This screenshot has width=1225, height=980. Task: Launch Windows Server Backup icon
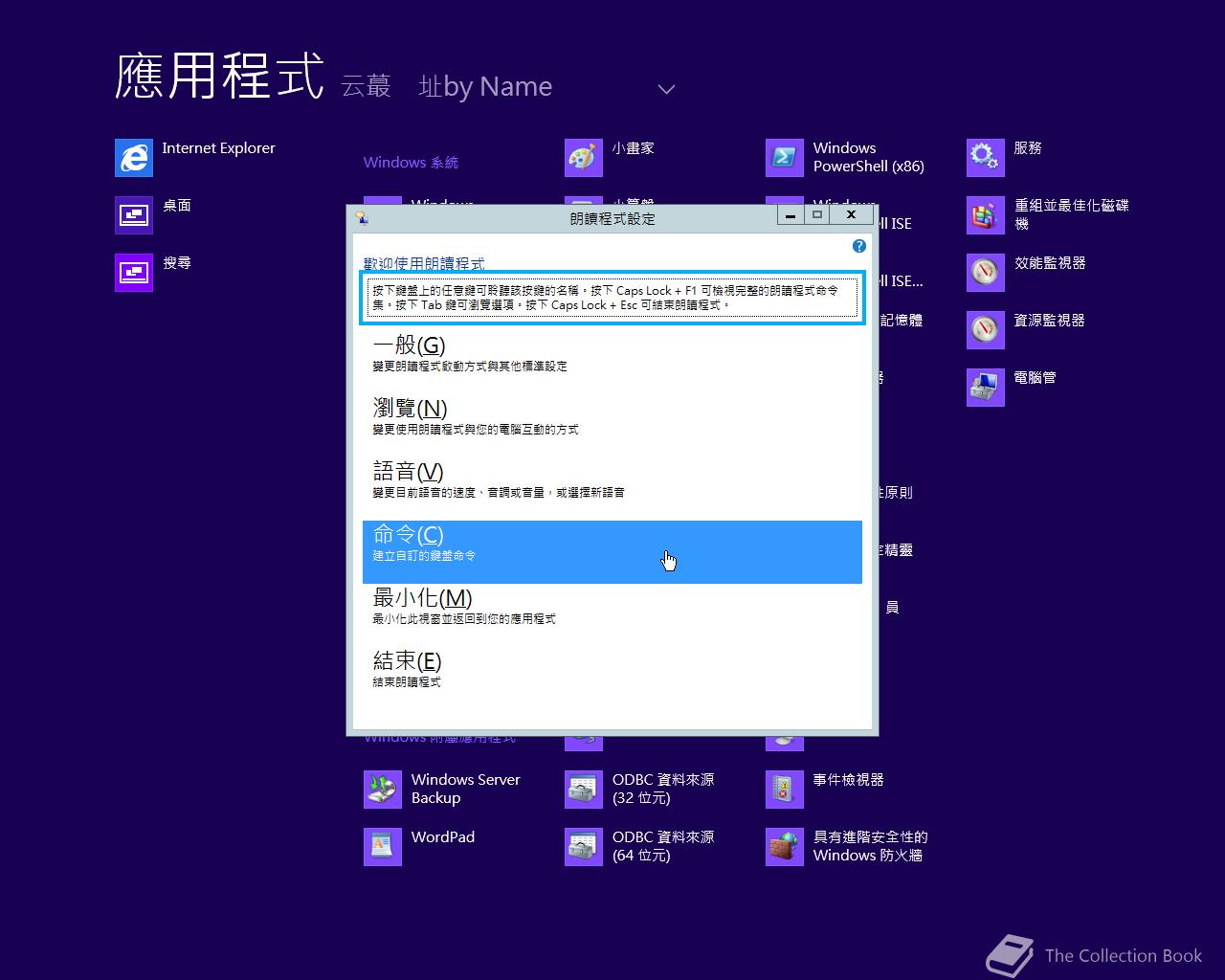(x=383, y=790)
